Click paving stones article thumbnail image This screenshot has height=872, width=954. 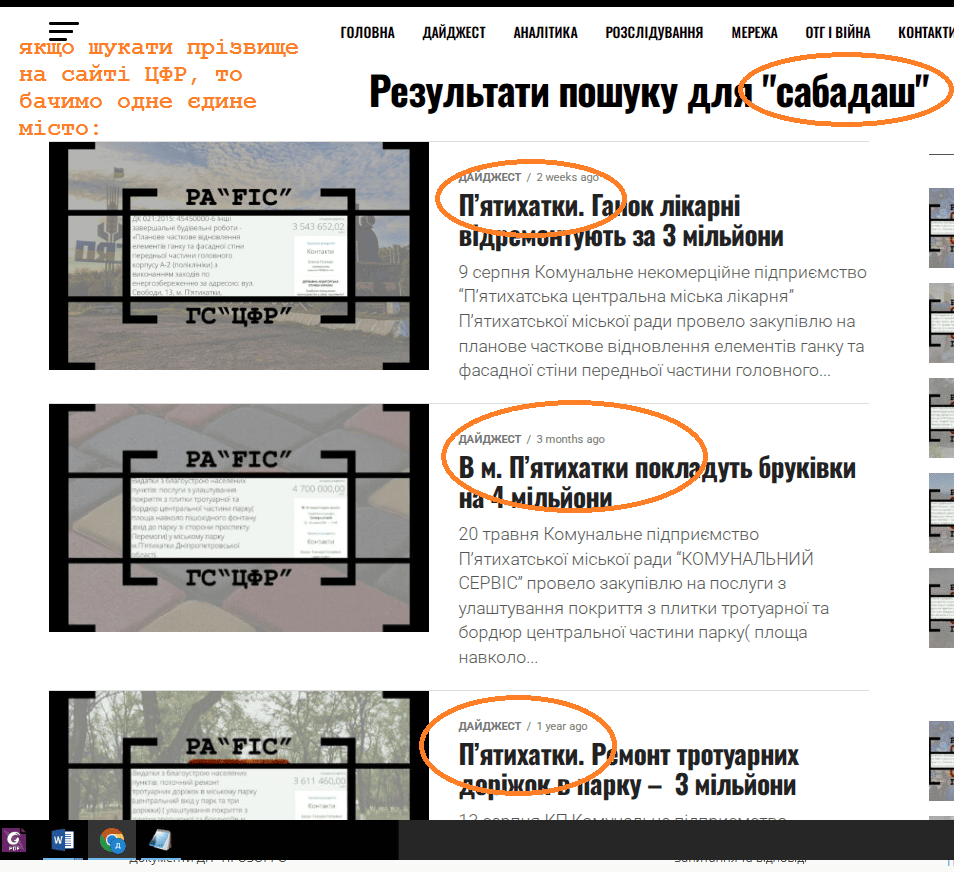(x=239, y=518)
